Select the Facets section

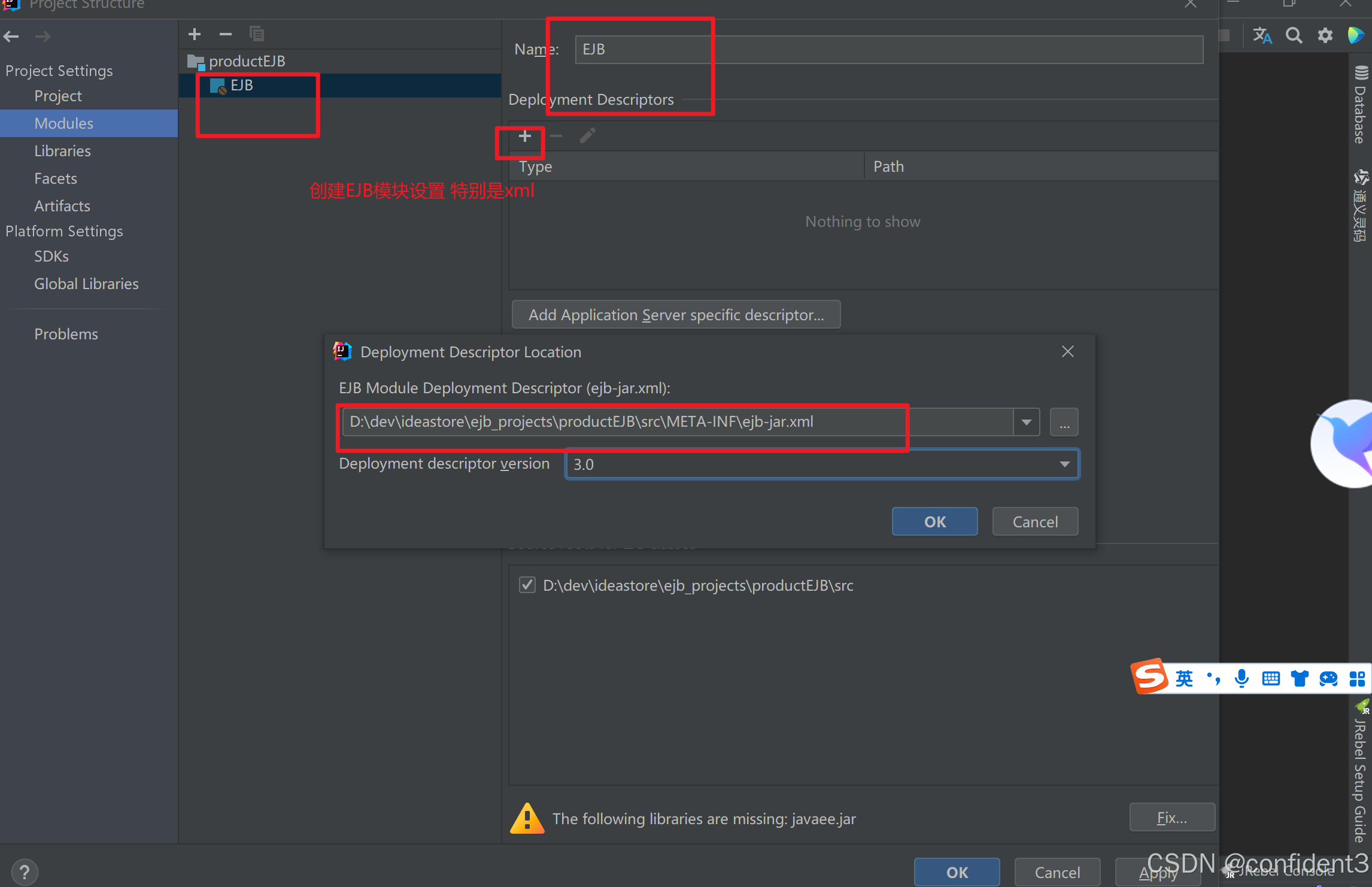[56, 178]
